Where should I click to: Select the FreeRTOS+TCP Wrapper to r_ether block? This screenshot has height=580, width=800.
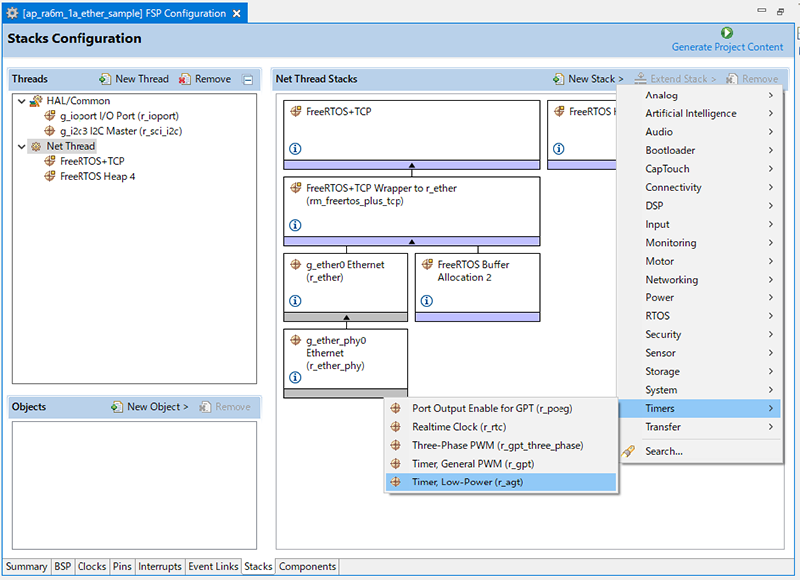tap(412, 211)
